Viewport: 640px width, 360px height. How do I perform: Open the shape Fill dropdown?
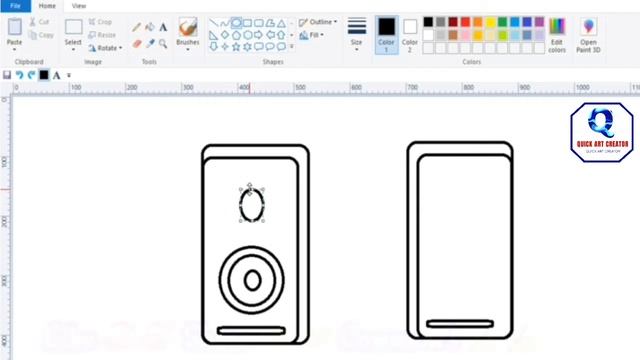(x=311, y=36)
